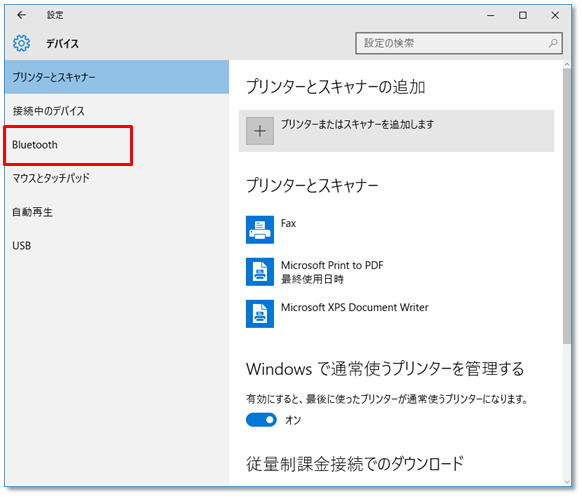This screenshot has width=582, height=497.
Task: Select the Fax printer icon
Action: 260,230
